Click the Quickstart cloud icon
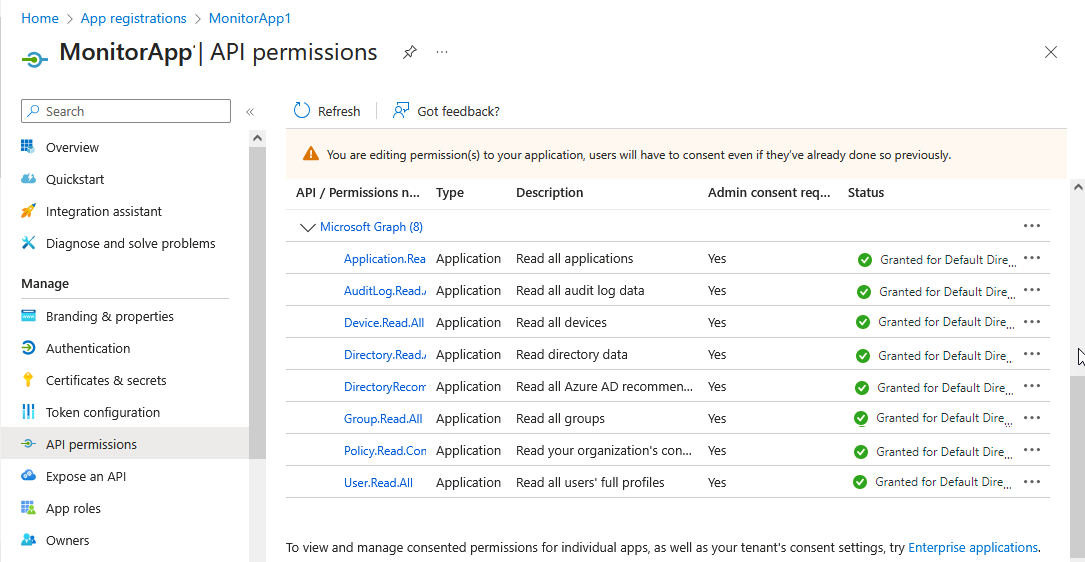1085x562 pixels. click(x=28, y=179)
